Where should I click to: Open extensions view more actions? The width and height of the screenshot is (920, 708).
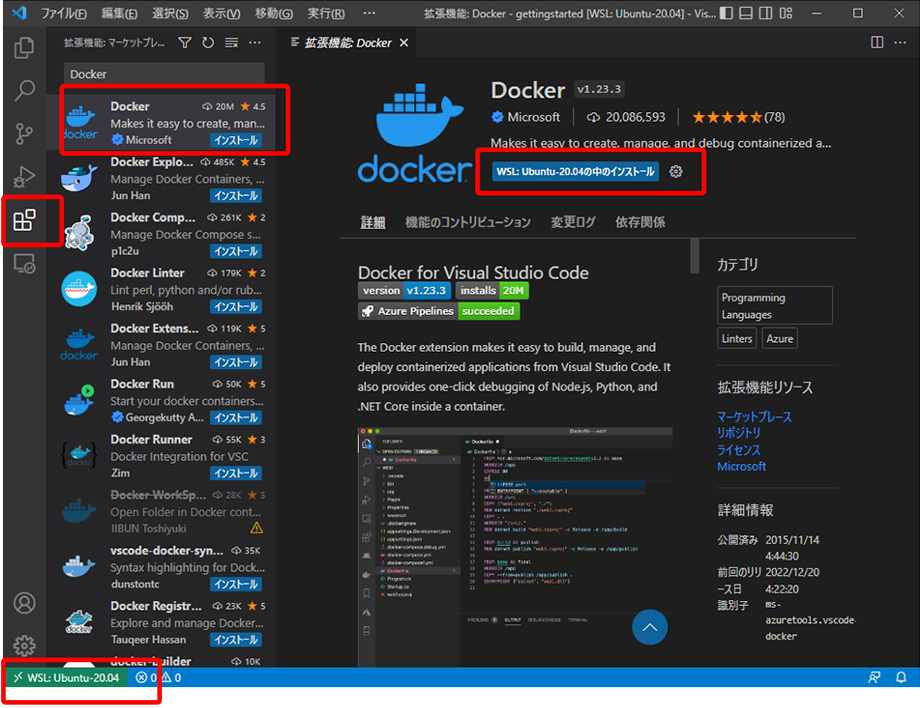[x=255, y=43]
